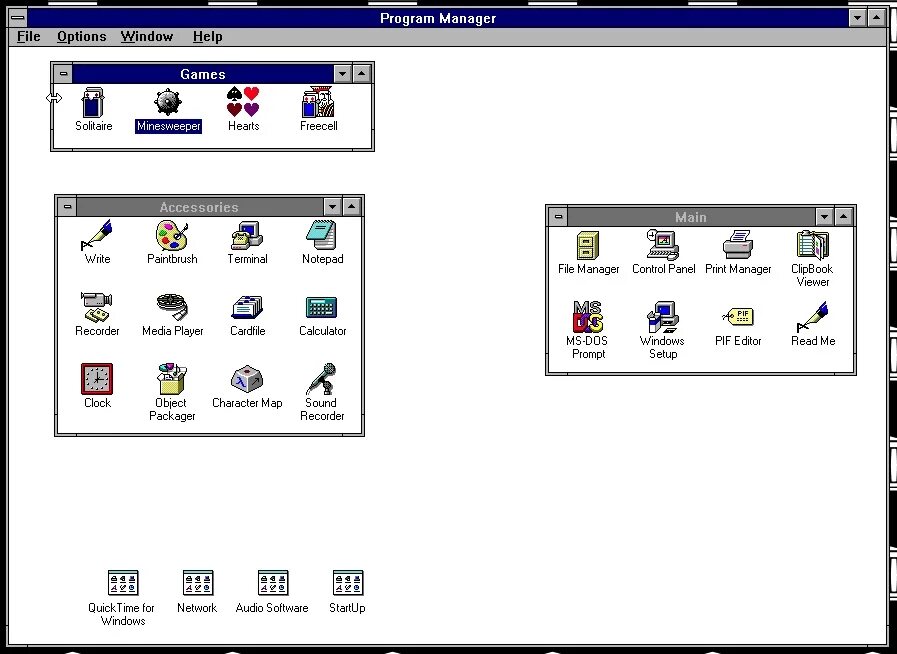Click the Notepad icon
Viewport: 897px width, 654px height.
pos(322,235)
